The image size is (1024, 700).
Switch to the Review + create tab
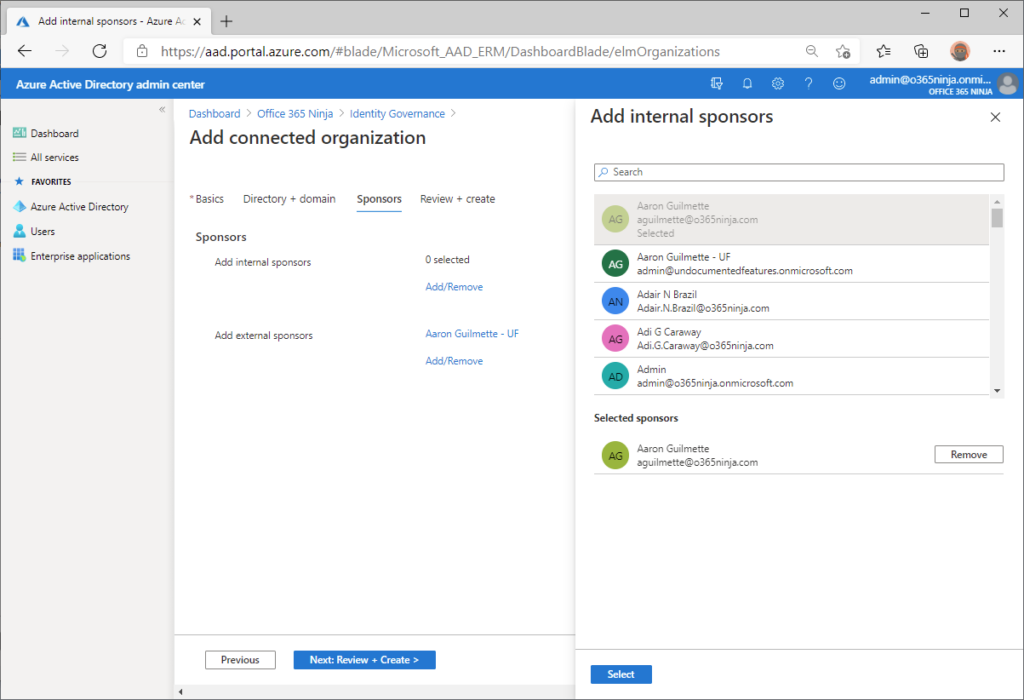(457, 198)
